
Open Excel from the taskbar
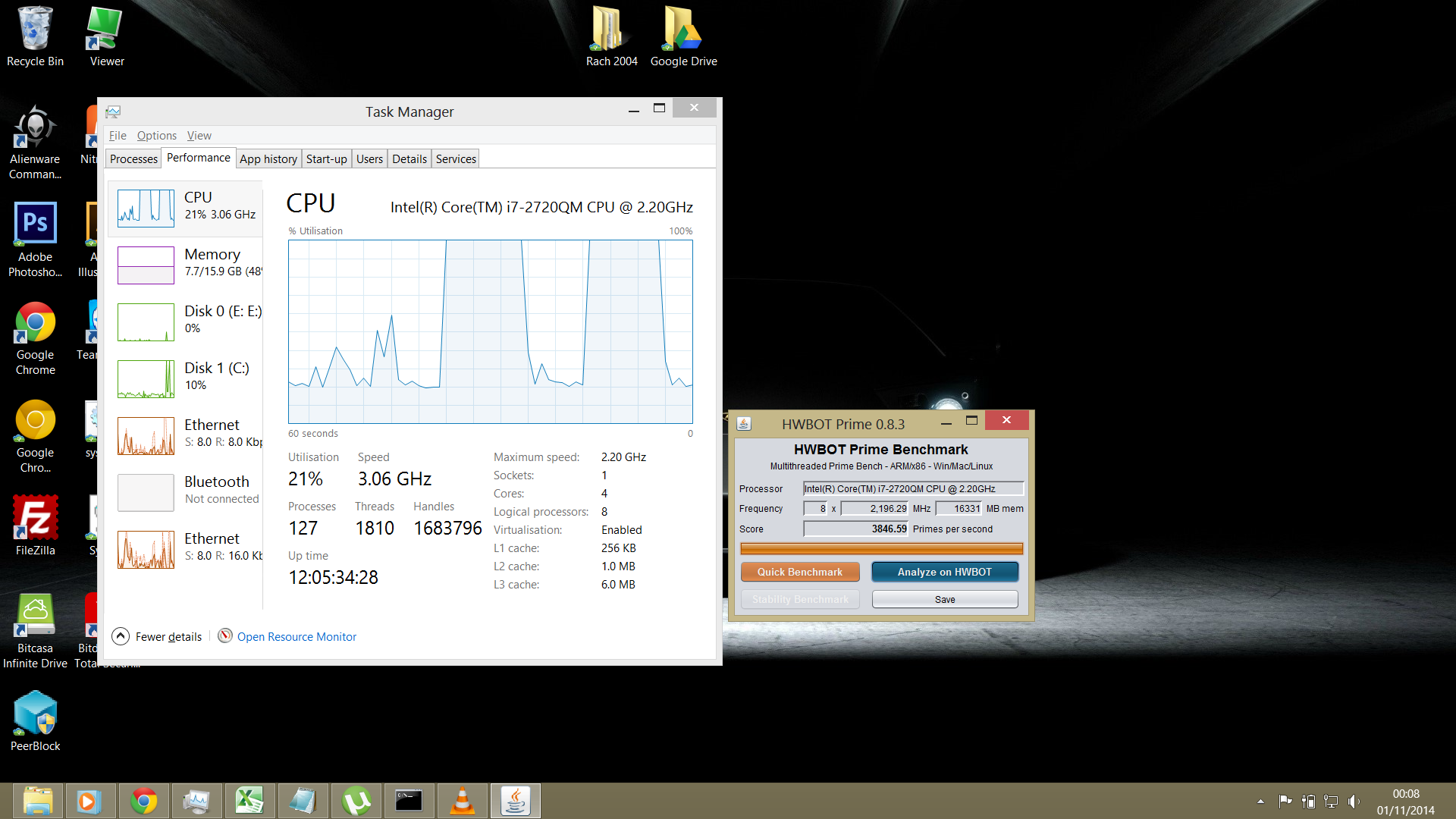[x=249, y=801]
